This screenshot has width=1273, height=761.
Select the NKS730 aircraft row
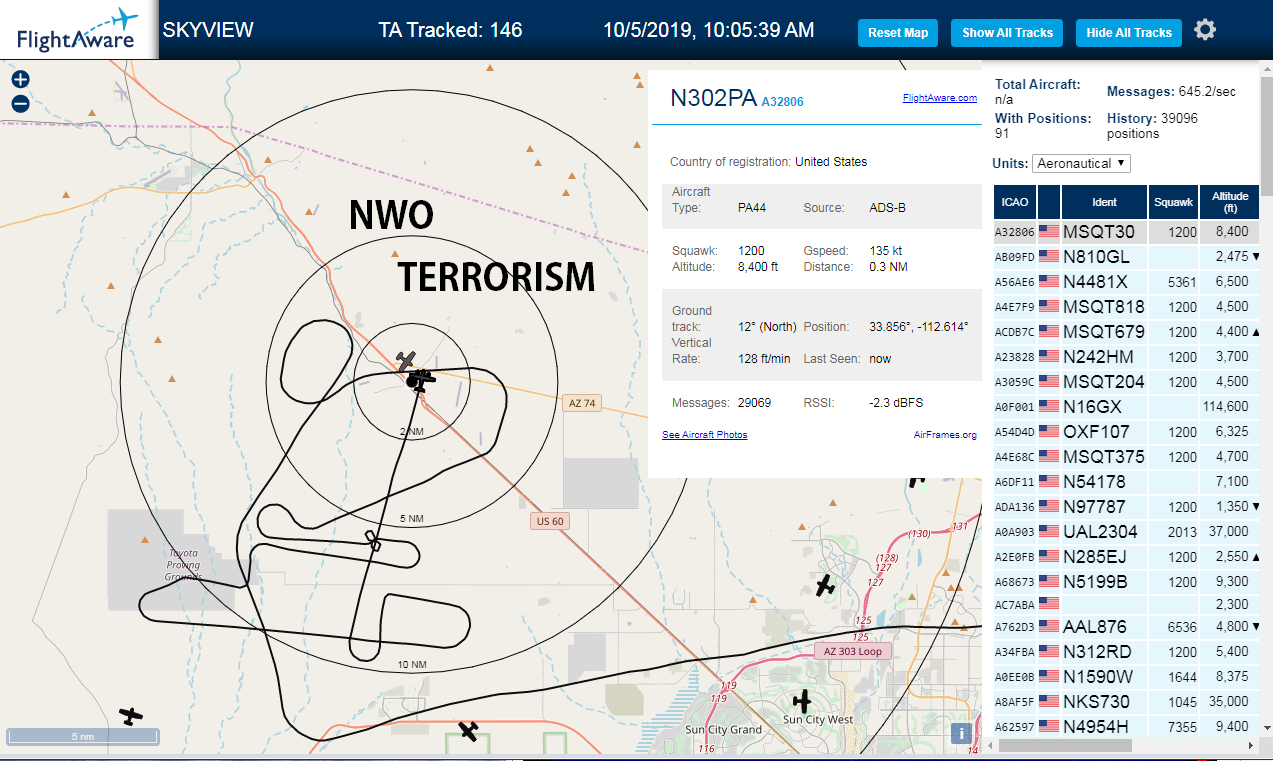1126,702
